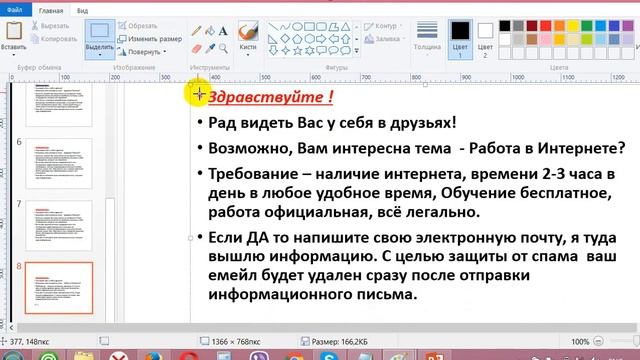Click the Размер: 166,2КБ status entry
Image resolution: width=640 pixels, height=360 pixels.
point(334,342)
